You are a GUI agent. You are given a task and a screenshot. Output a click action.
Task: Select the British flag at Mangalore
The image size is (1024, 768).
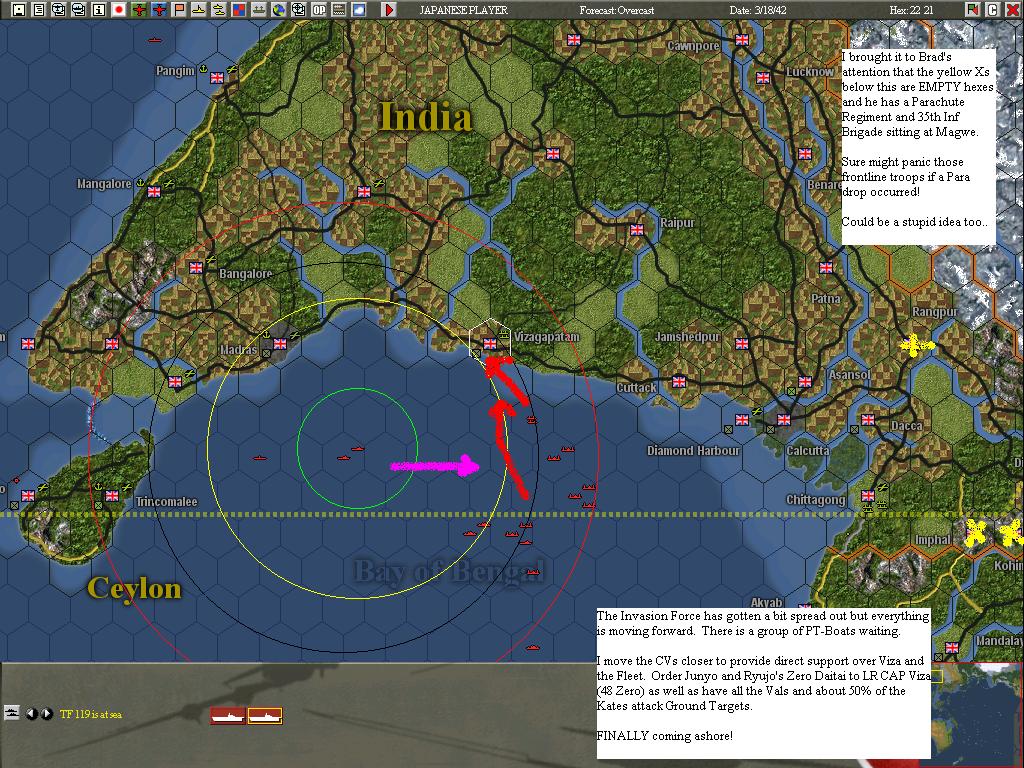coord(154,191)
